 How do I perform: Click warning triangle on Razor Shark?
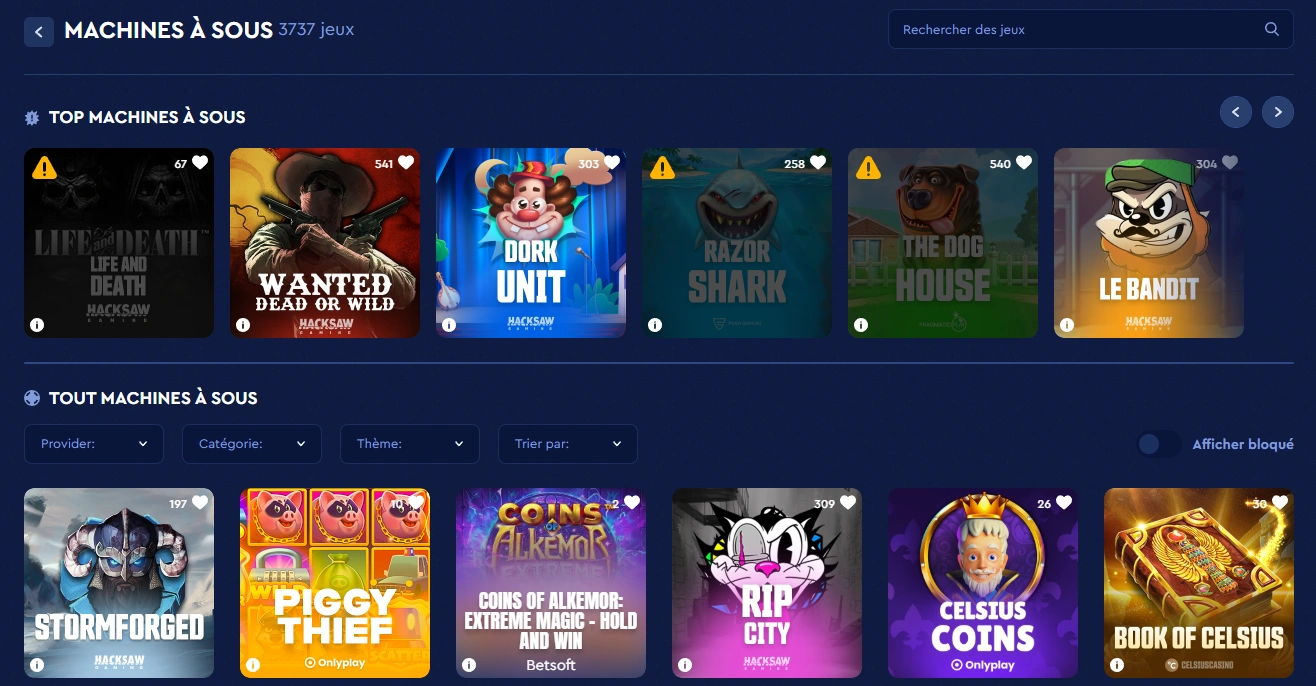(x=662, y=168)
